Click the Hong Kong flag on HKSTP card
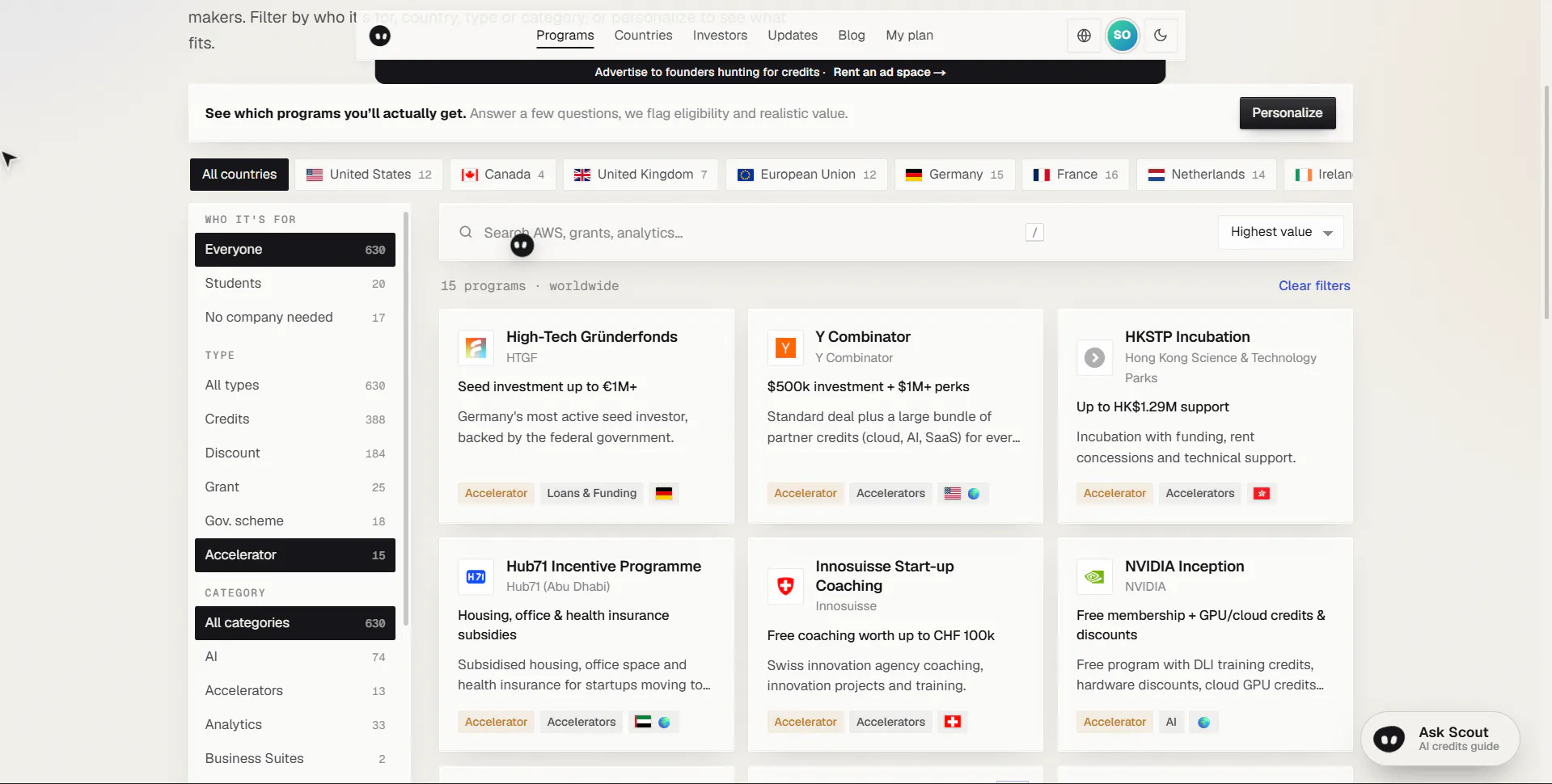1552x784 pixels. click(x=1262, y=493)
